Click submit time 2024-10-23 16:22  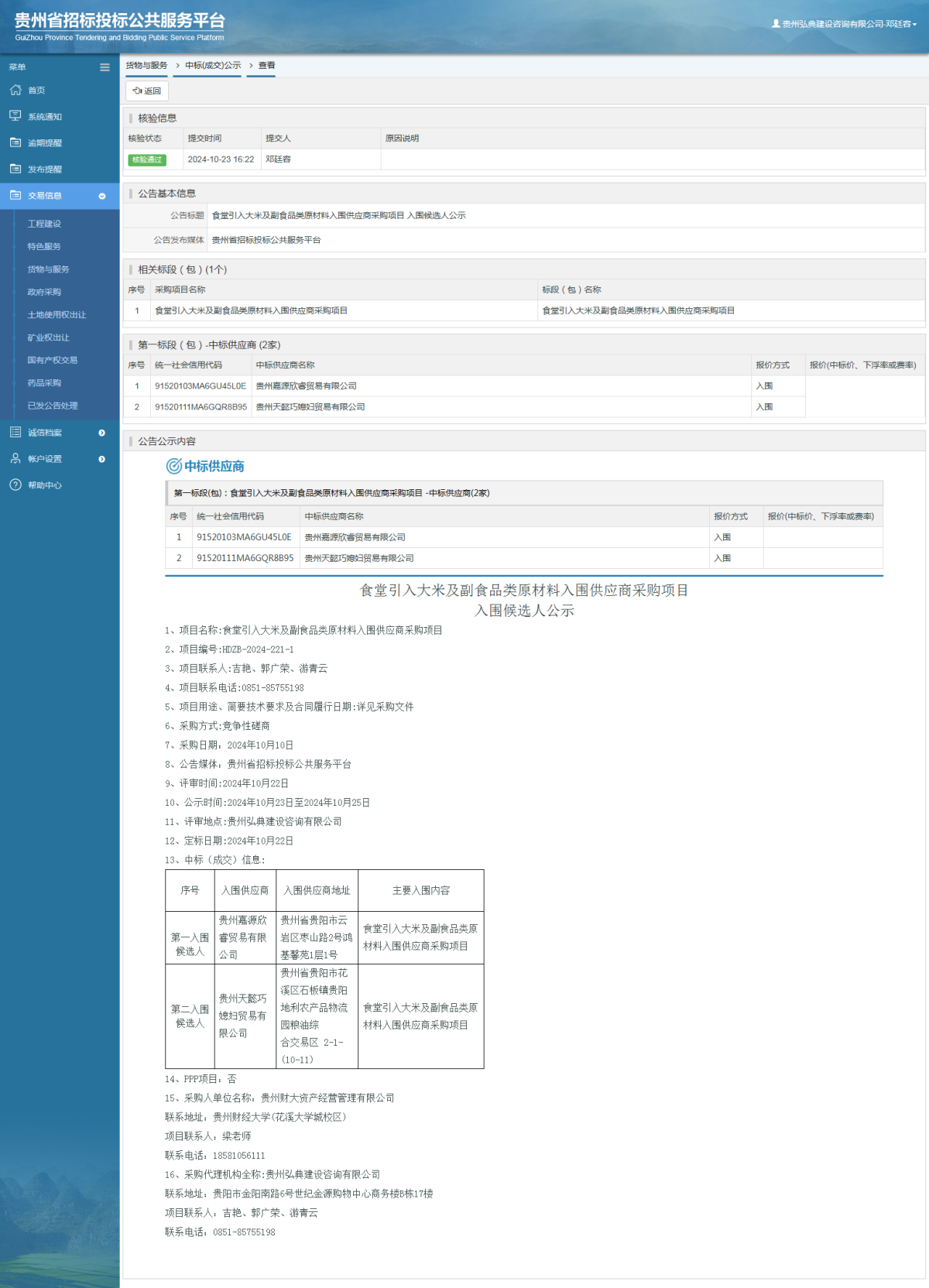[221, 159]
